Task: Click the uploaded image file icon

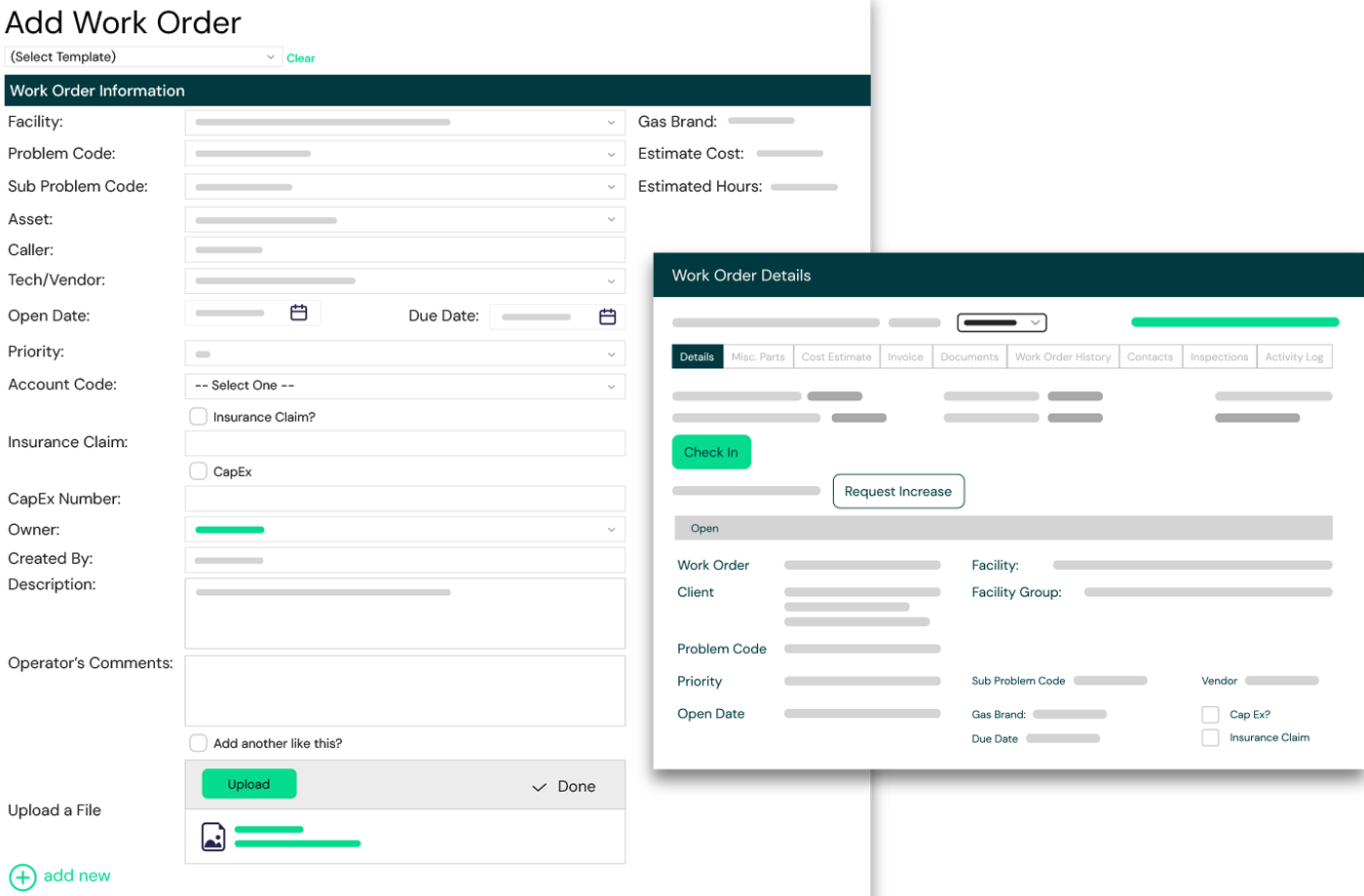Action: (x=213, y=837)
